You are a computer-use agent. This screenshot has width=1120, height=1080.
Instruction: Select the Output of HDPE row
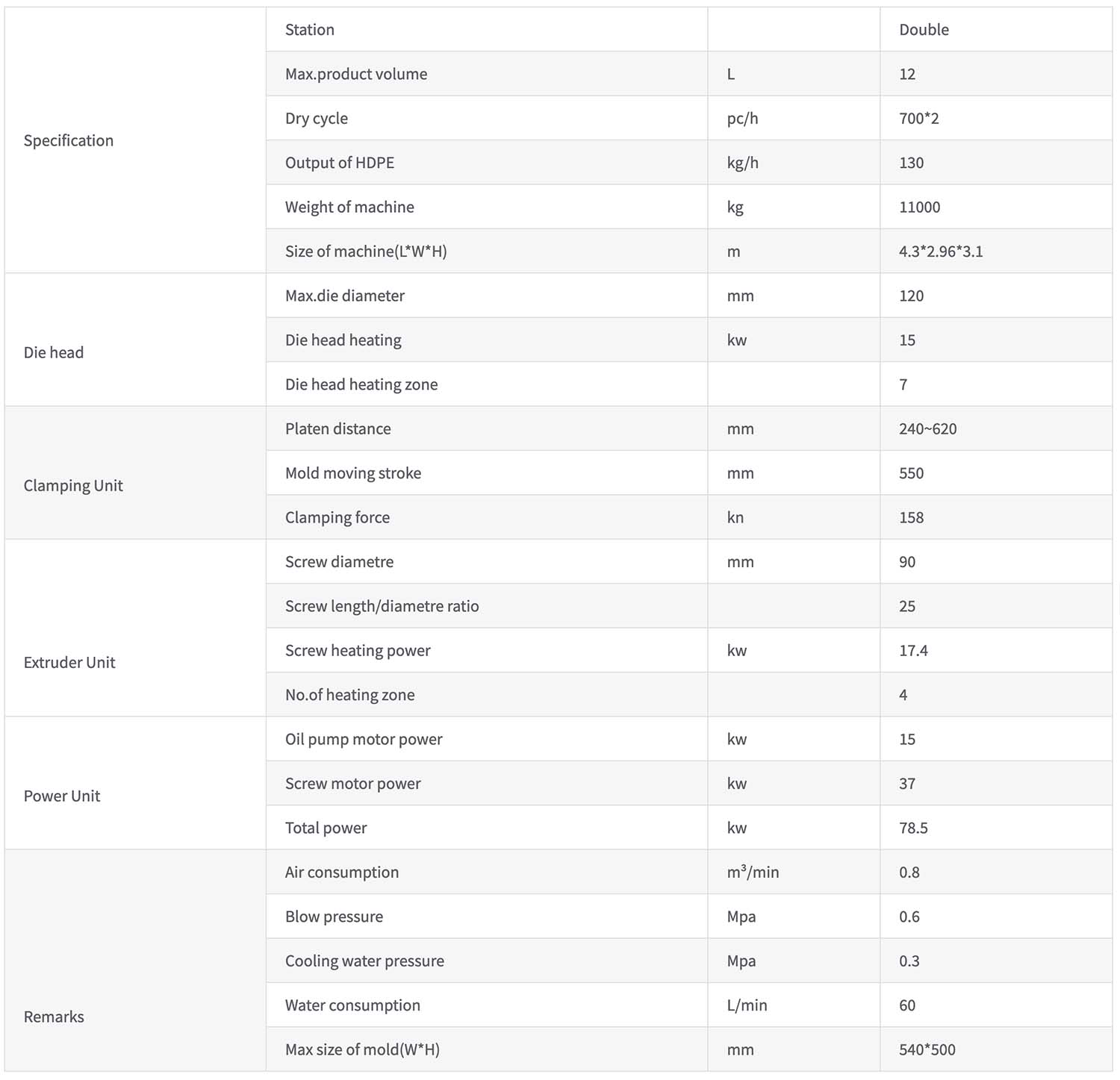coord(689,163)
